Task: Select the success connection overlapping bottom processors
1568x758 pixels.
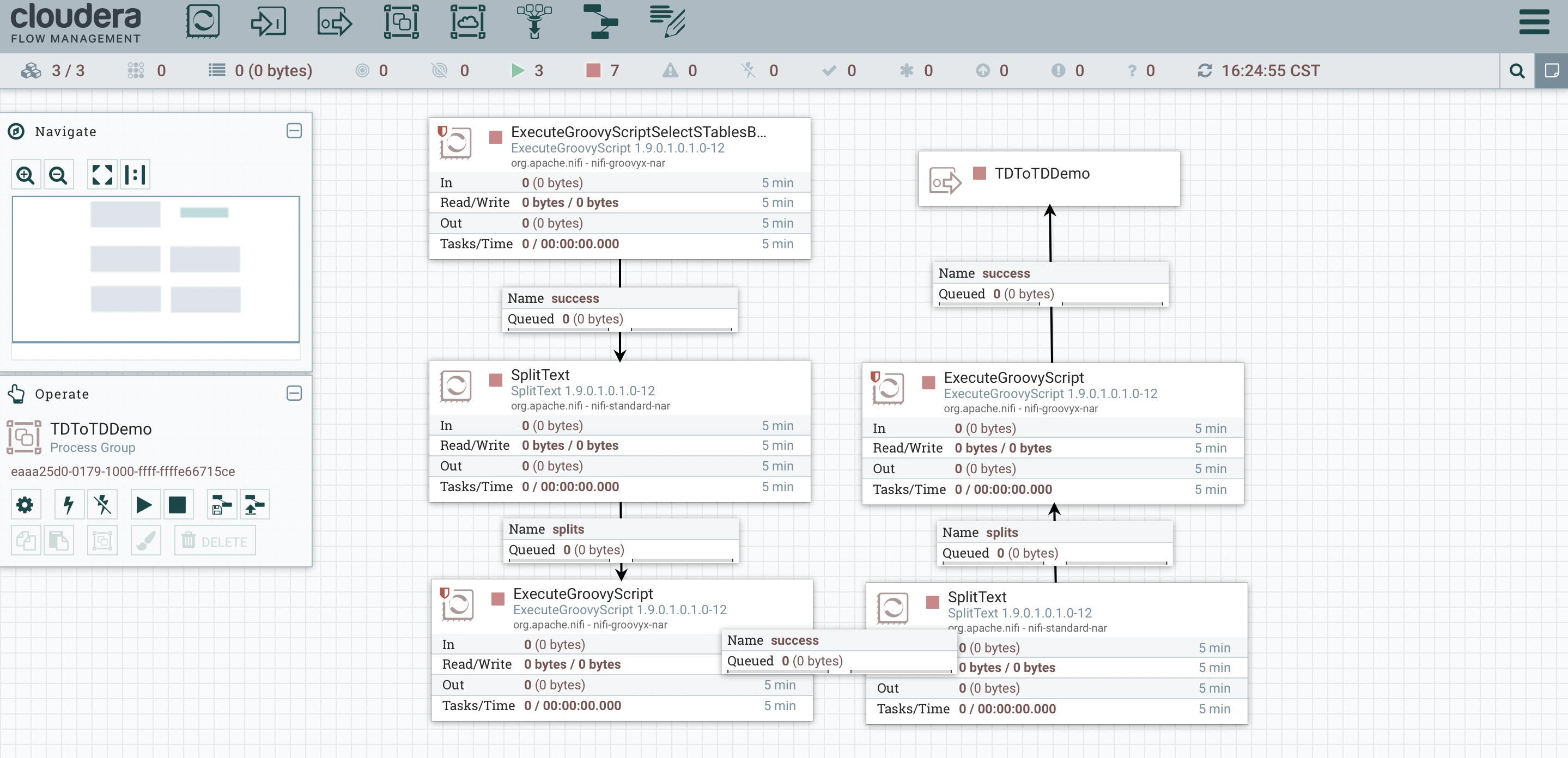Action: click(840, 651)
